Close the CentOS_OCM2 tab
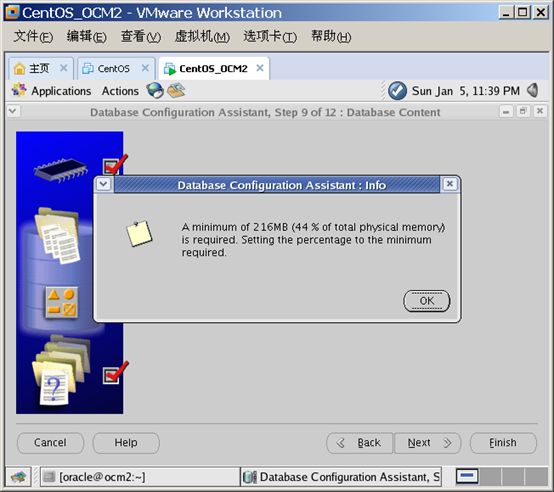Screen dimensions: 554x492 click(x=260, y=68)
